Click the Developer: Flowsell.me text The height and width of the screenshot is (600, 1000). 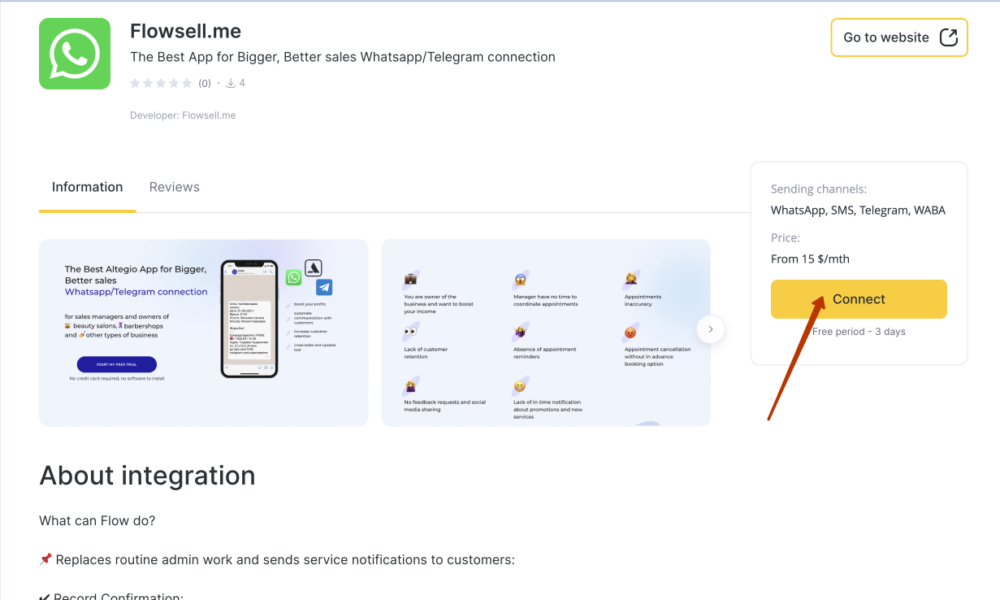click(x=183, y=115)
